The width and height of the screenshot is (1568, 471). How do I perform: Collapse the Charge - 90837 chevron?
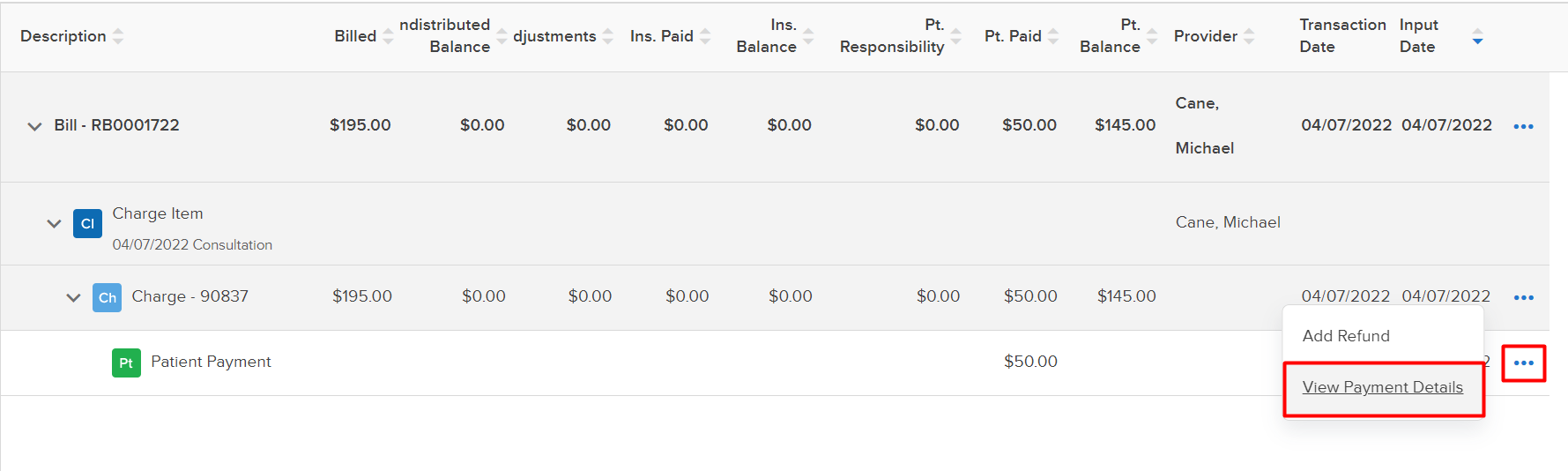coord(73,297)
